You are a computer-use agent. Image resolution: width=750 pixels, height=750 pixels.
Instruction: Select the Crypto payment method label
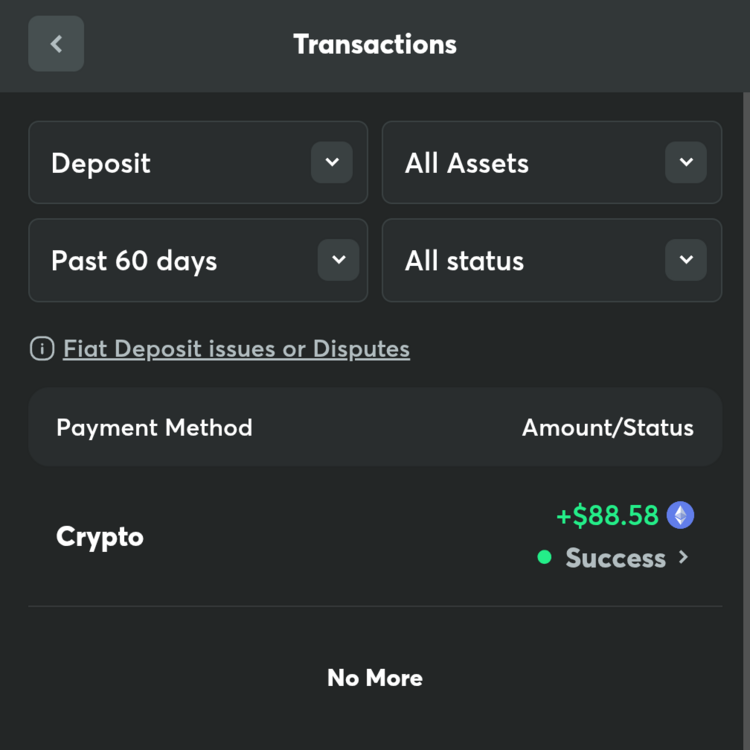100,537
